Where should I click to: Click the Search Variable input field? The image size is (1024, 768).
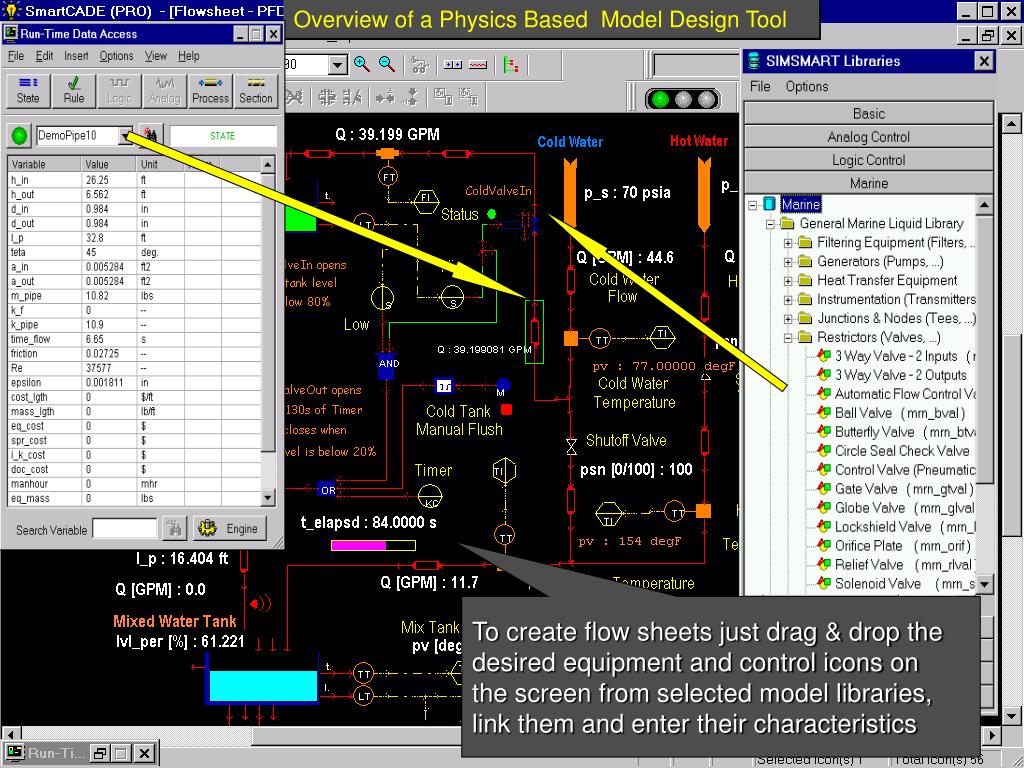(125, 529)
